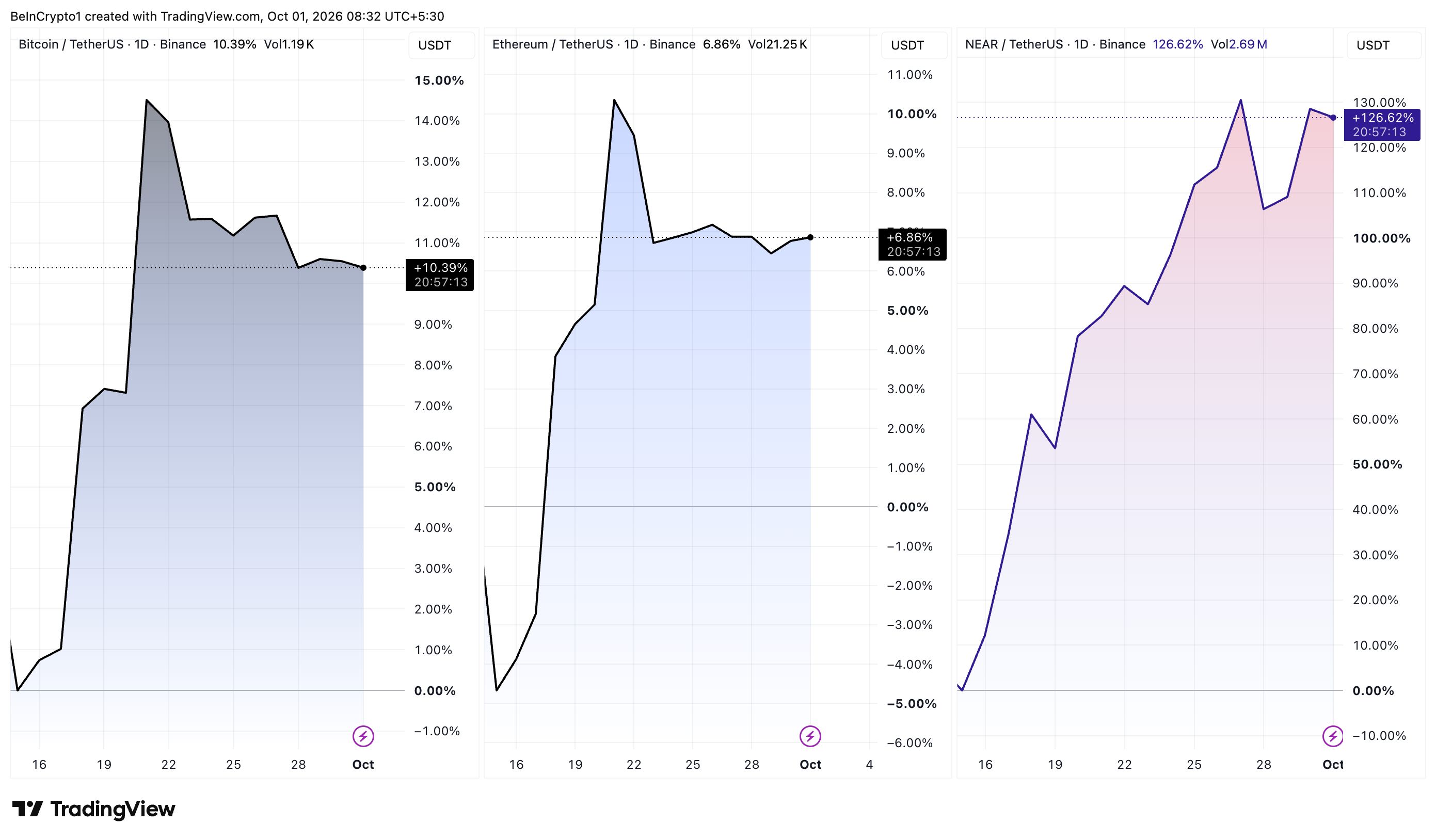Click the Oct date label on Bitcoin time axis
Screen dimensions: 1436x840
[x=363, y=764]
